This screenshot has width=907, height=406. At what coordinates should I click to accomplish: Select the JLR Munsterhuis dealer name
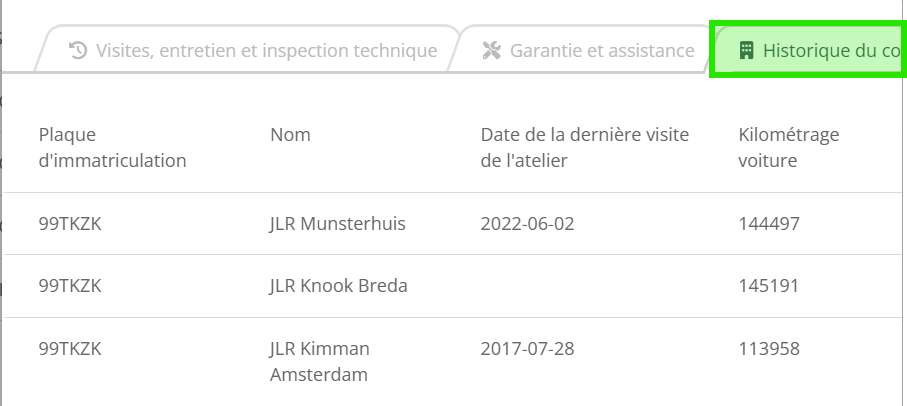338,223
